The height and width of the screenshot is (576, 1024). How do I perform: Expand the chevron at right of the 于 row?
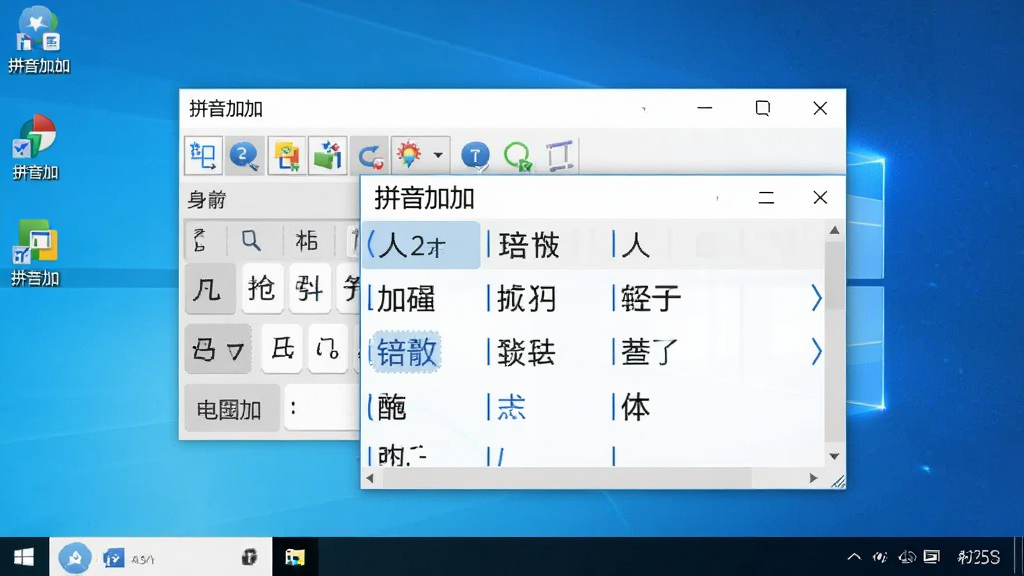point(816,298)
